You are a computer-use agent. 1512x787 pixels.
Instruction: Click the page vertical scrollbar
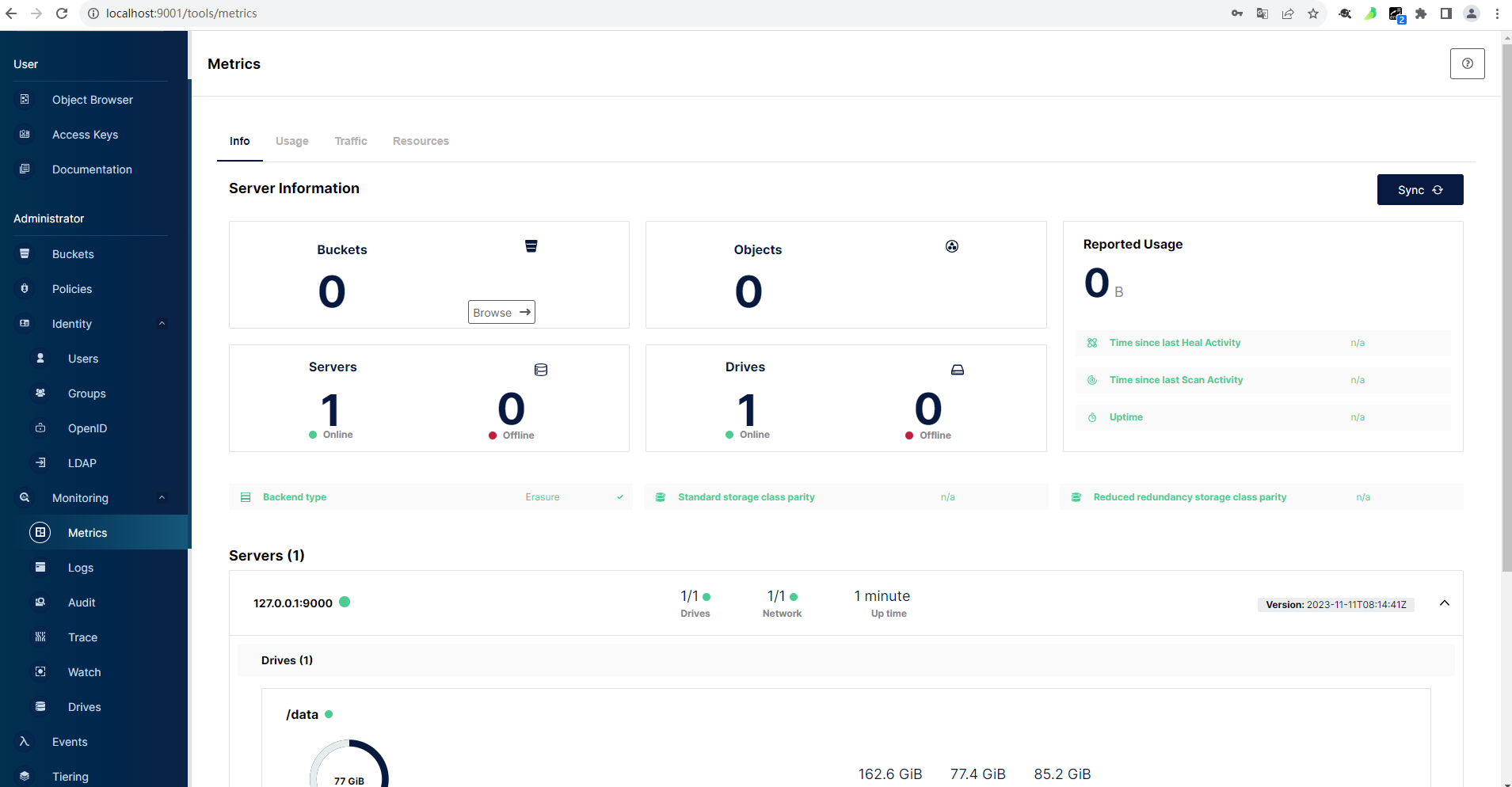coord(1506,309)
